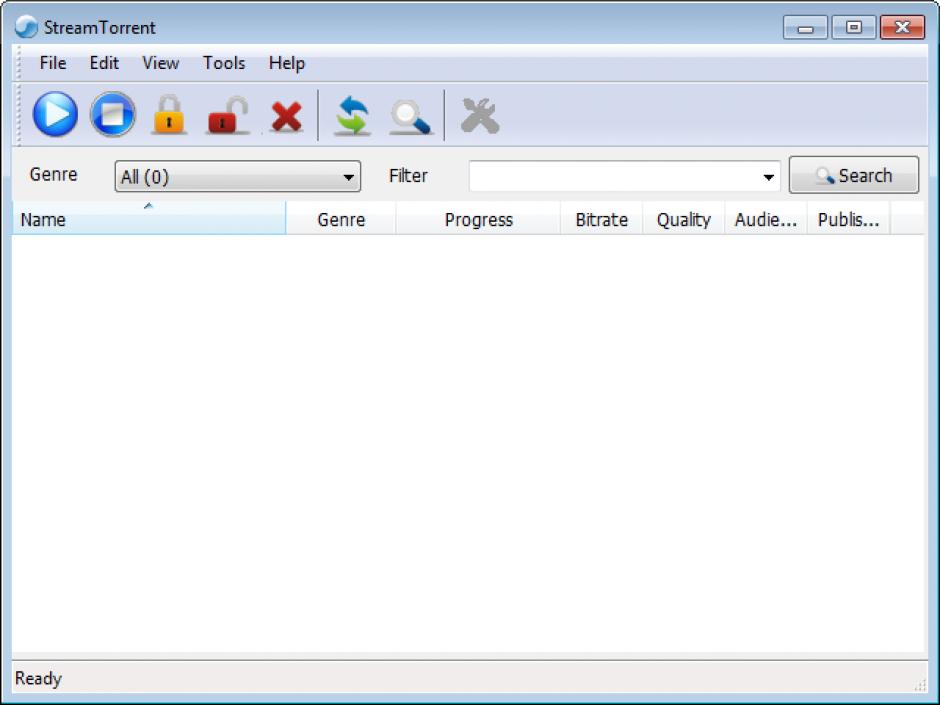Click the yellow closed padlock icon
The image size is (940, 705).
169,114
